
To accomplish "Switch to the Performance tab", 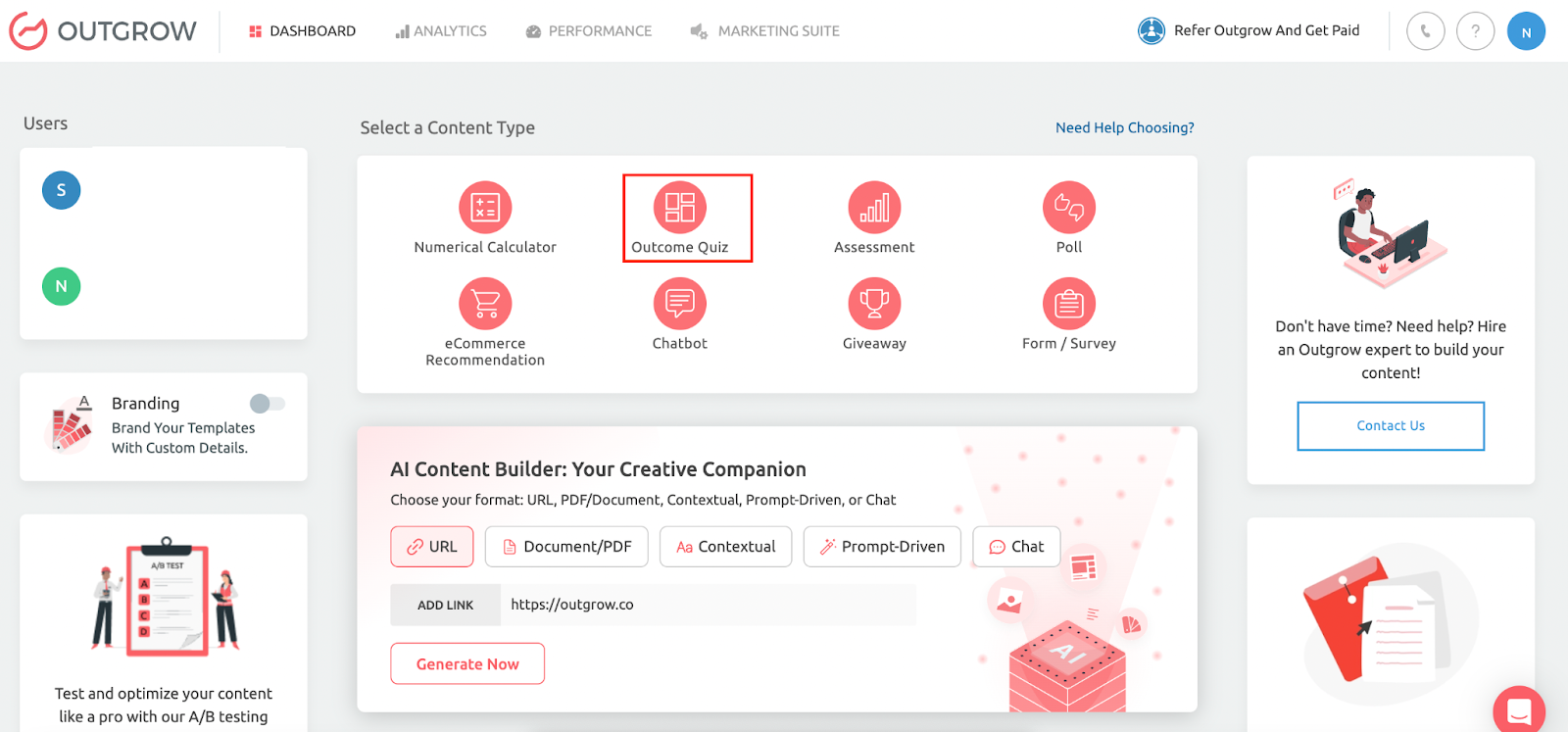I will [588, 31].
